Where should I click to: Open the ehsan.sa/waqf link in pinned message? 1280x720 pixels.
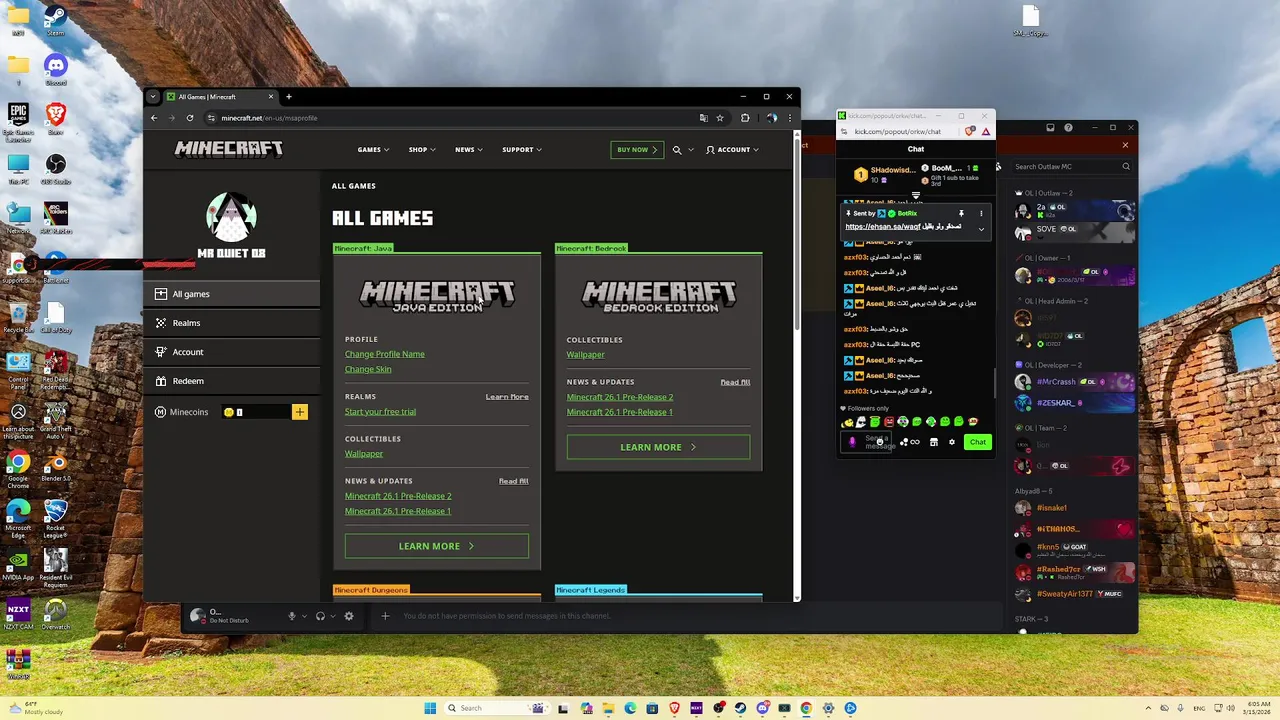tap(882, 227)
